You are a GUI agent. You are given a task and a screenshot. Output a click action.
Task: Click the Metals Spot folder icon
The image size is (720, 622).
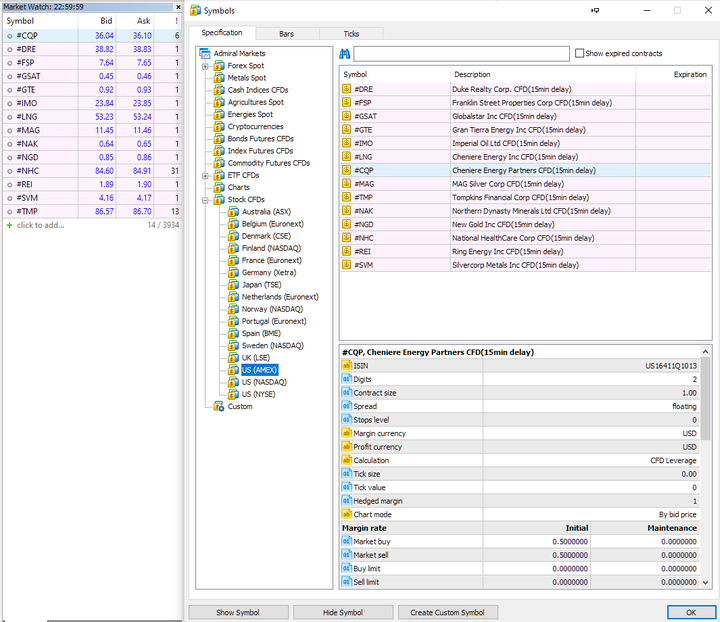coord(219,78)
